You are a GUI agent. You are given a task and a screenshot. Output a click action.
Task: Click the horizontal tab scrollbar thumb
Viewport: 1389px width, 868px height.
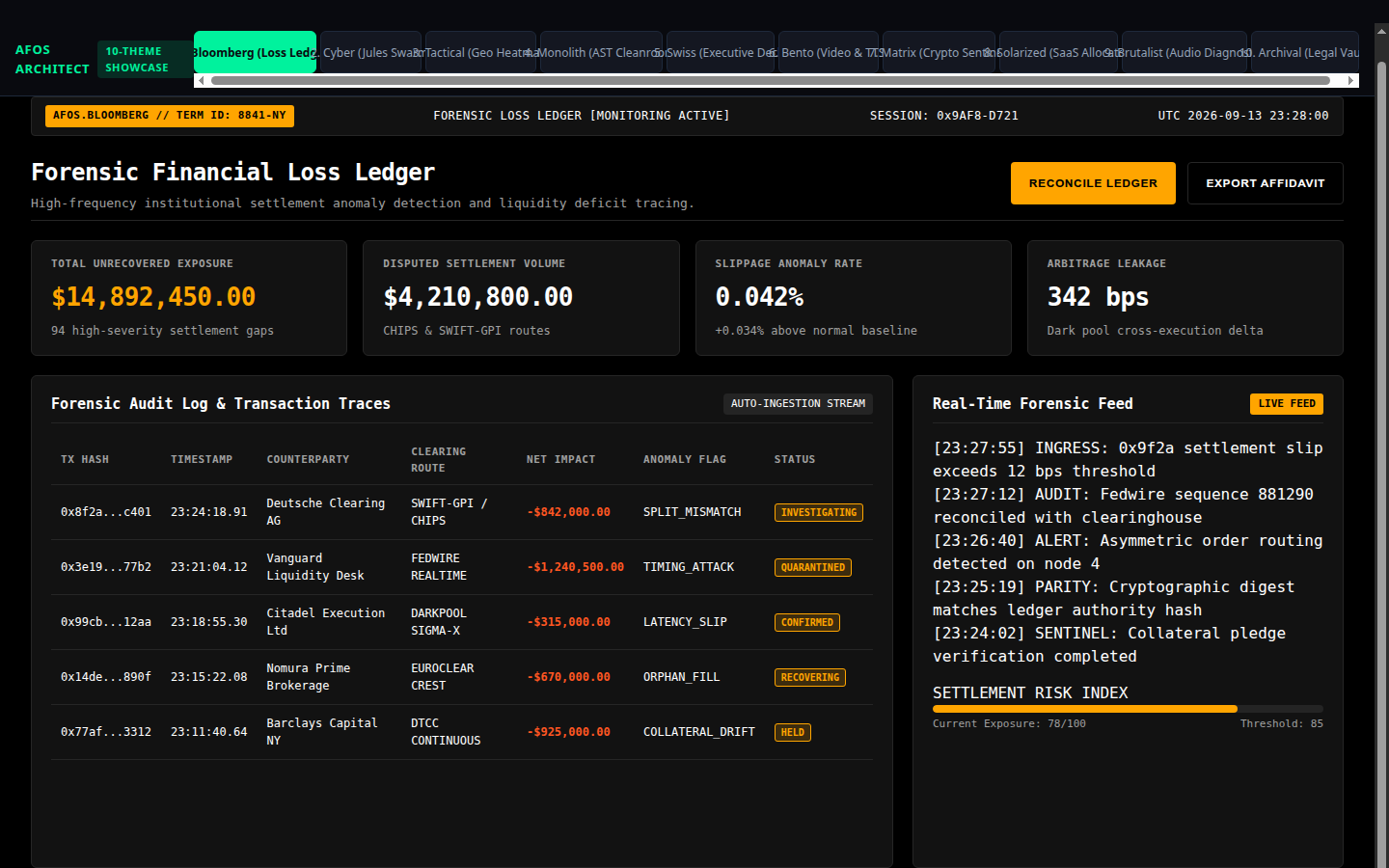click(x=770, y=81)
